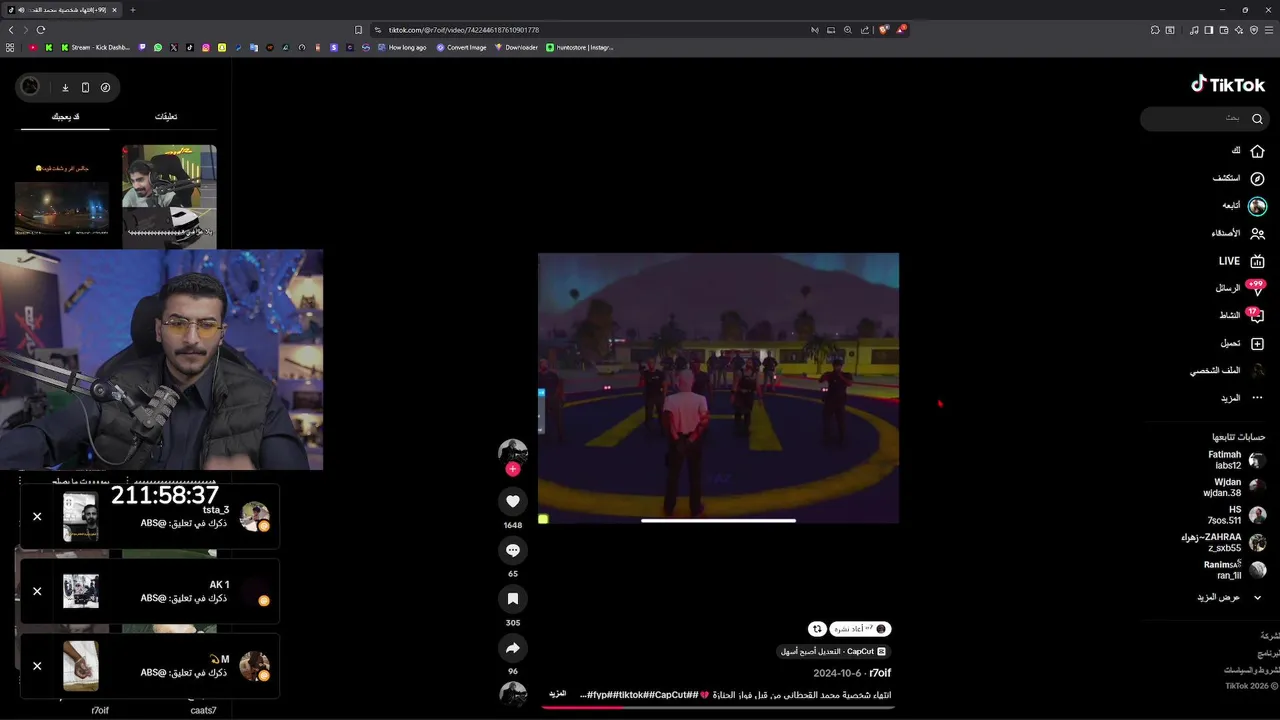The width and height of the screenshot is (1280, 720).
Task: Open the huntostore Instagram bookmark
Action: click(580, 47)
